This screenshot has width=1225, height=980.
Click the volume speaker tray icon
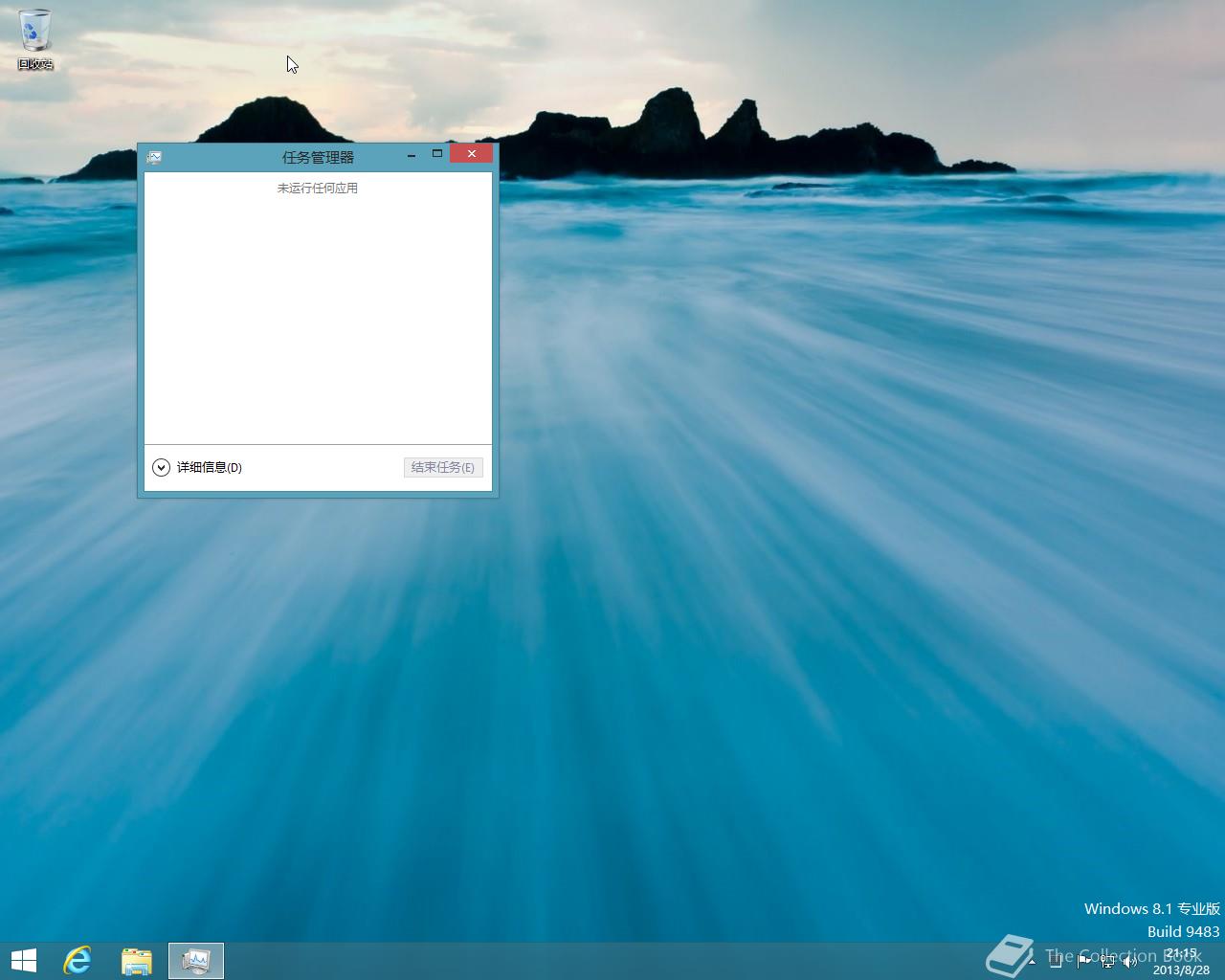point(1130,962)
